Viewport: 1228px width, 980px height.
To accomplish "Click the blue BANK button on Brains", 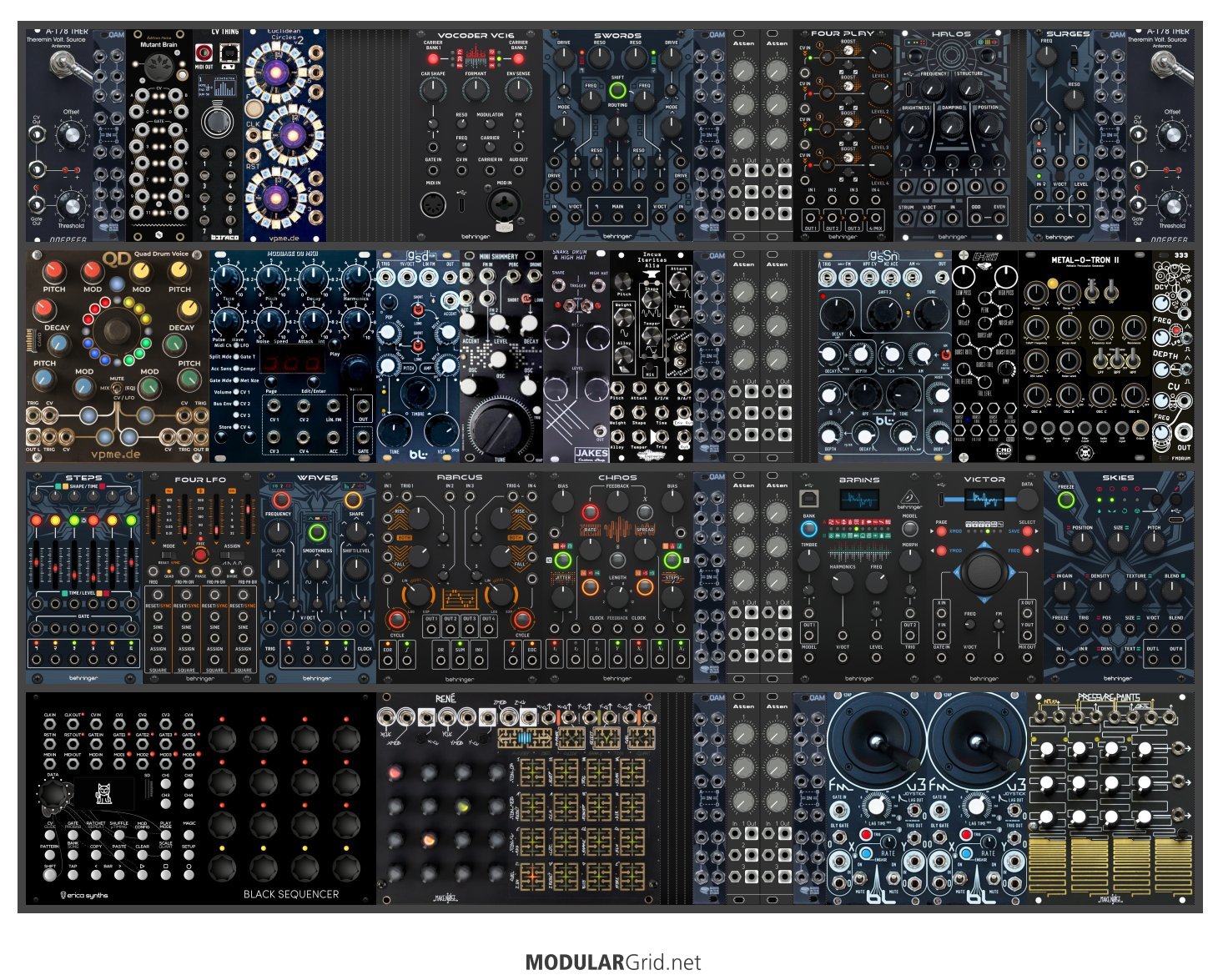I will pos(808,528).
